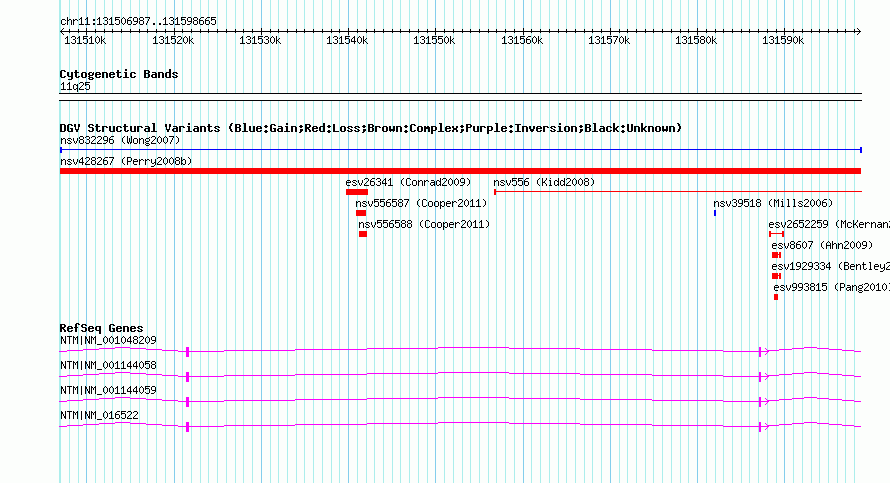Click the 131550k ruler position
Image resolution: width=890 pixels, height=483 pixels.
coord(434,40)
